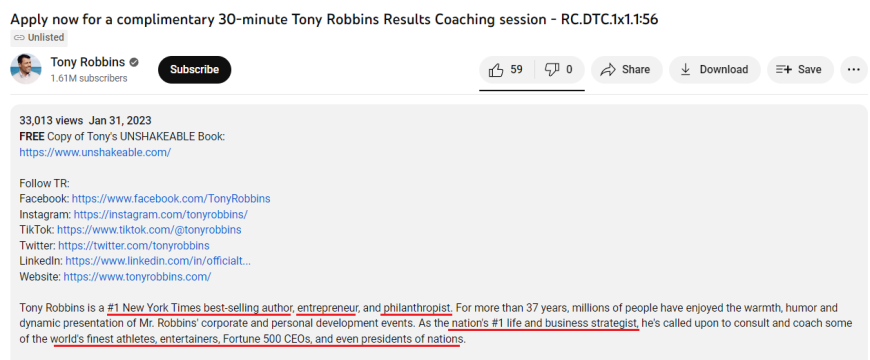This screenshot has height=360, width=870.
Task: Open the Twitter tonyrobbins link
Action: [134, 245]
